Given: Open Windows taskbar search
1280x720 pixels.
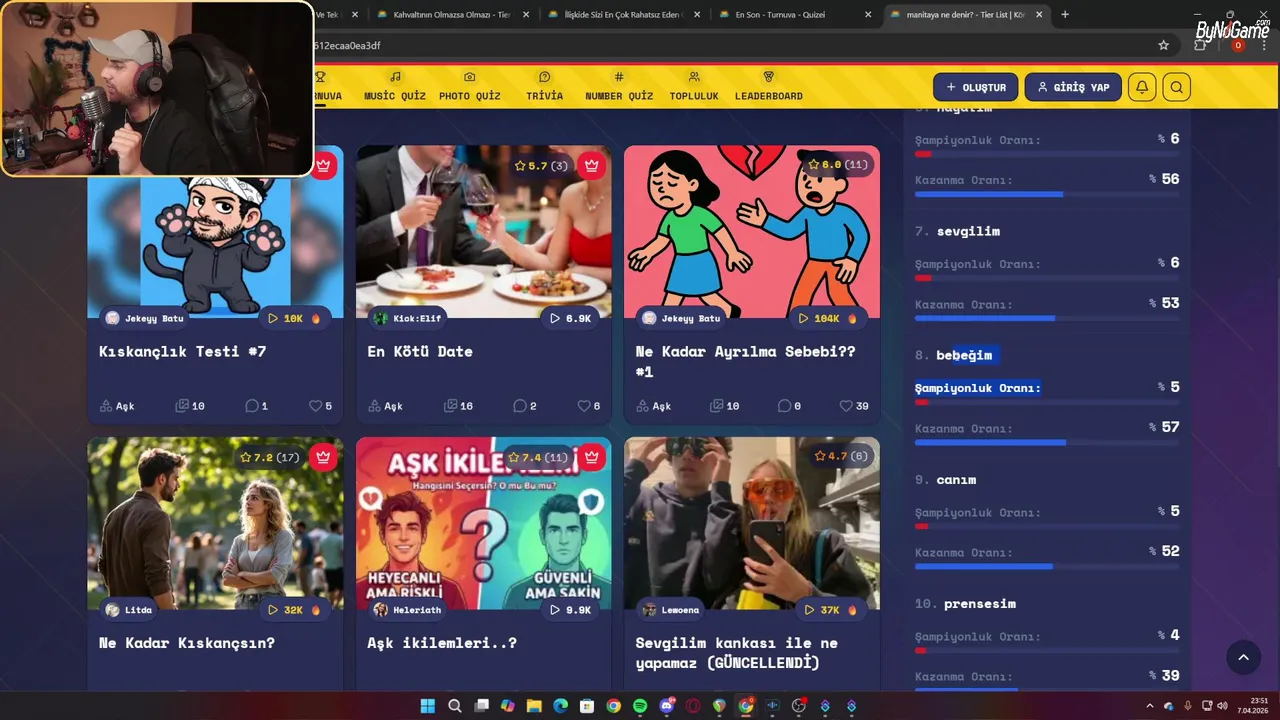Looking at the screenshot, I should [455, 706].
